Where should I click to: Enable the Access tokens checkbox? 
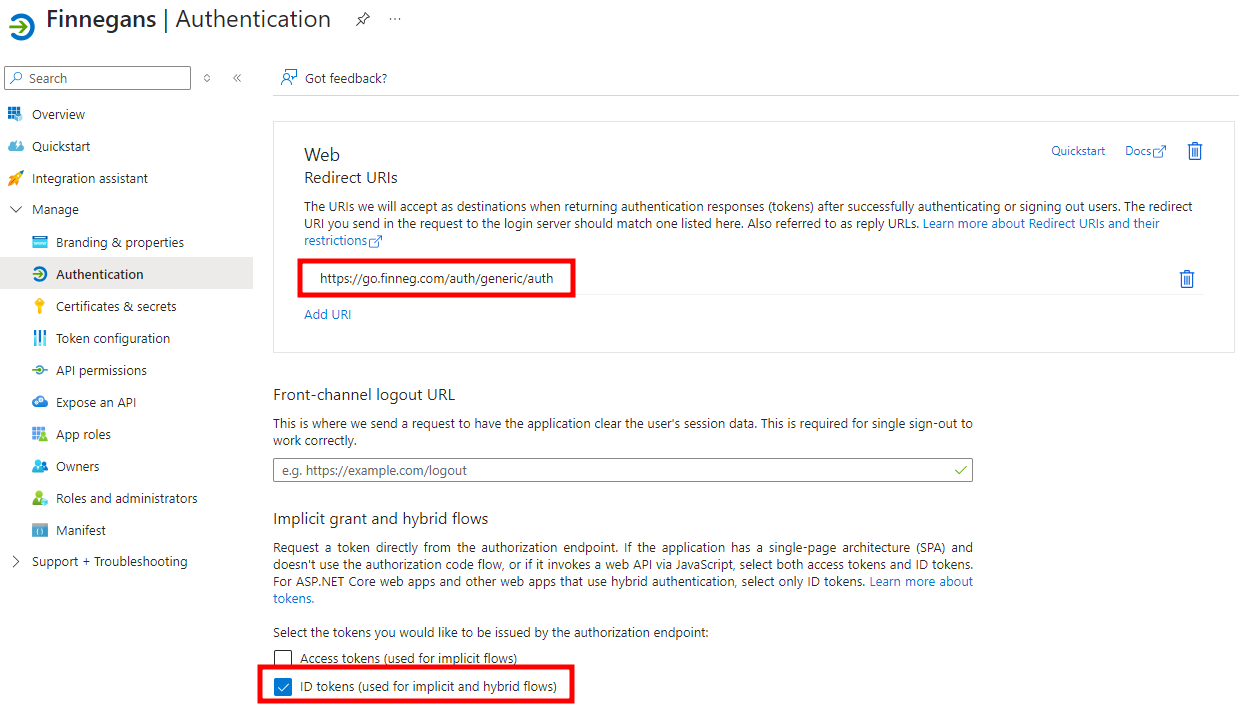283,658
